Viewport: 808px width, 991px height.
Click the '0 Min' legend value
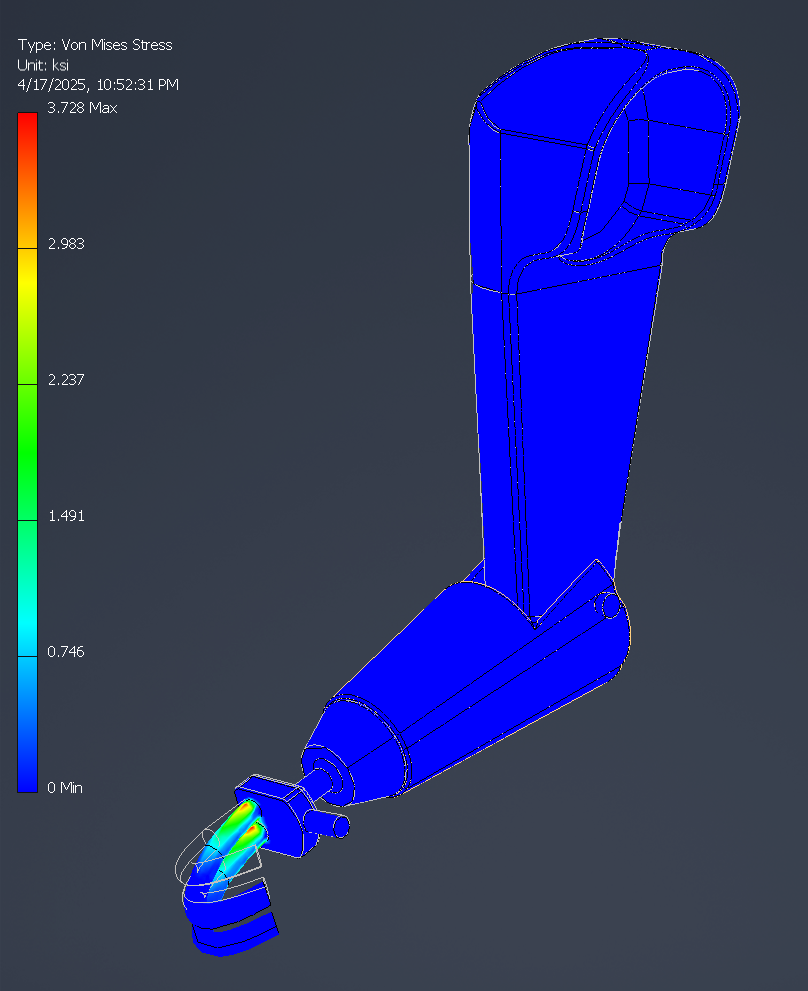(65, 787)
